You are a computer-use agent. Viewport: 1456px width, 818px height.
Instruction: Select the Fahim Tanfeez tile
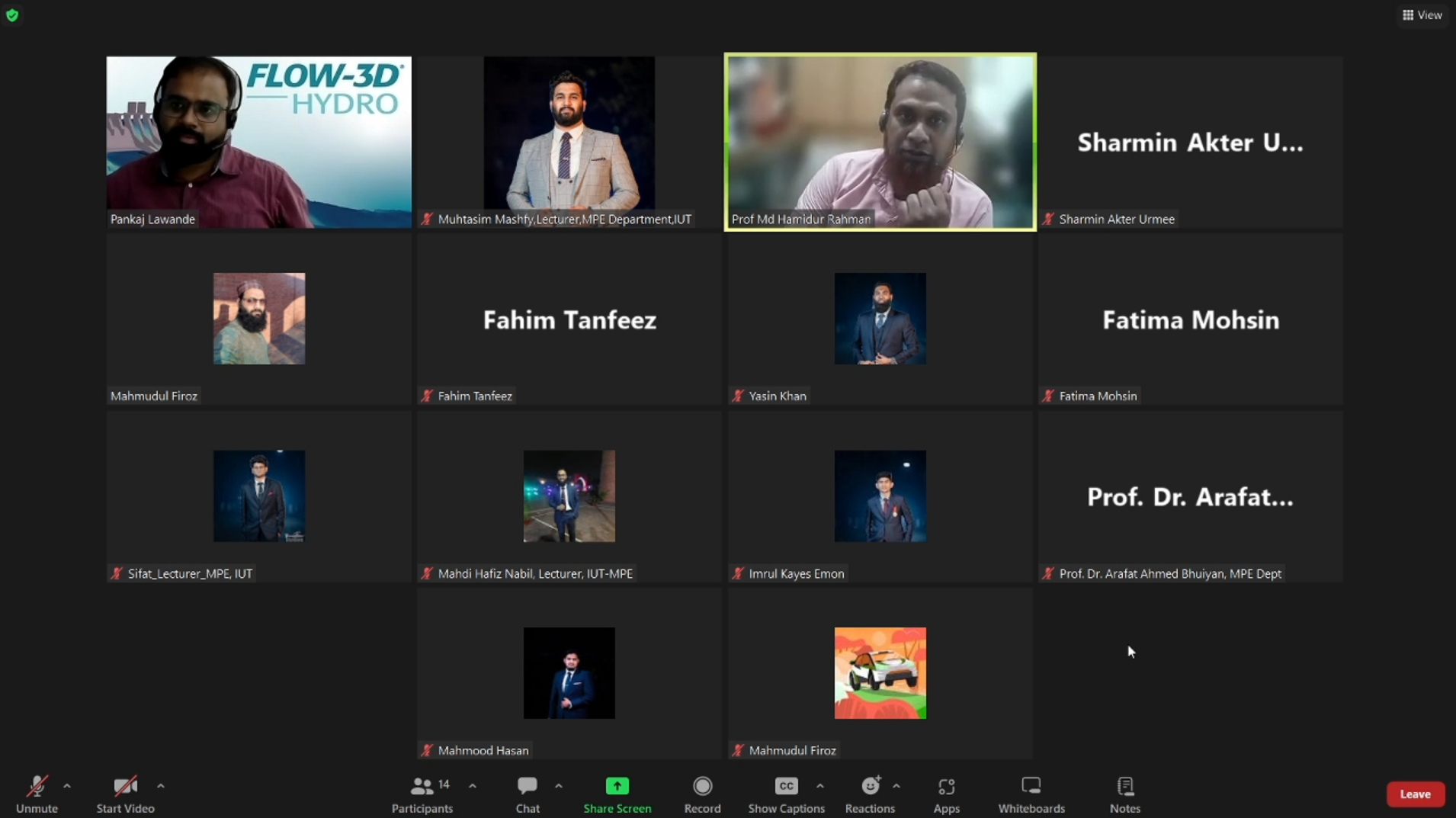pos(569,319)
